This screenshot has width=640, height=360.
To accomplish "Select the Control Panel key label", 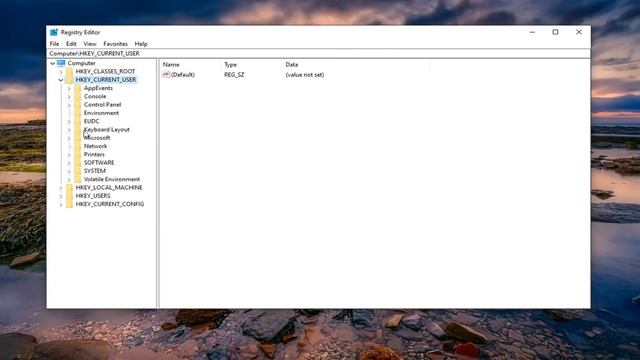I will coord(102,104).
